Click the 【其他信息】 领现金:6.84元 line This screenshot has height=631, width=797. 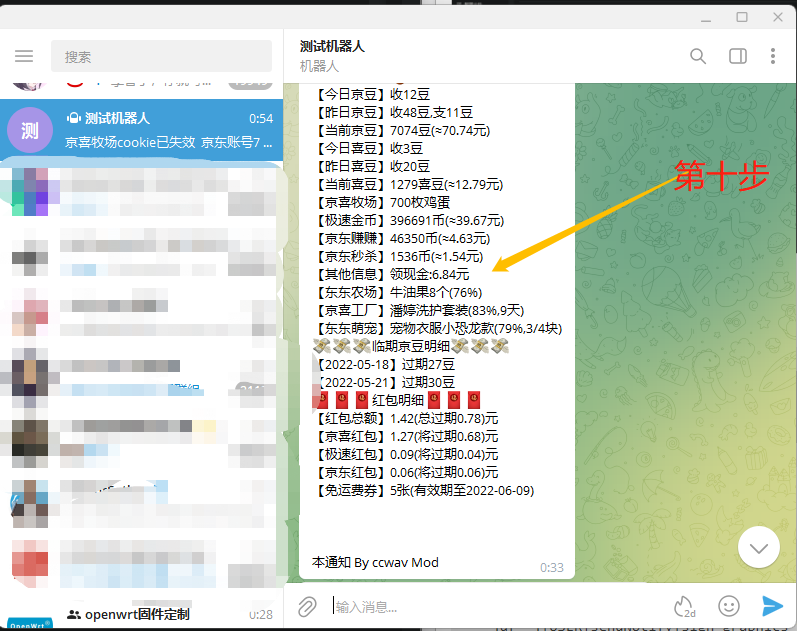(392, 275)
